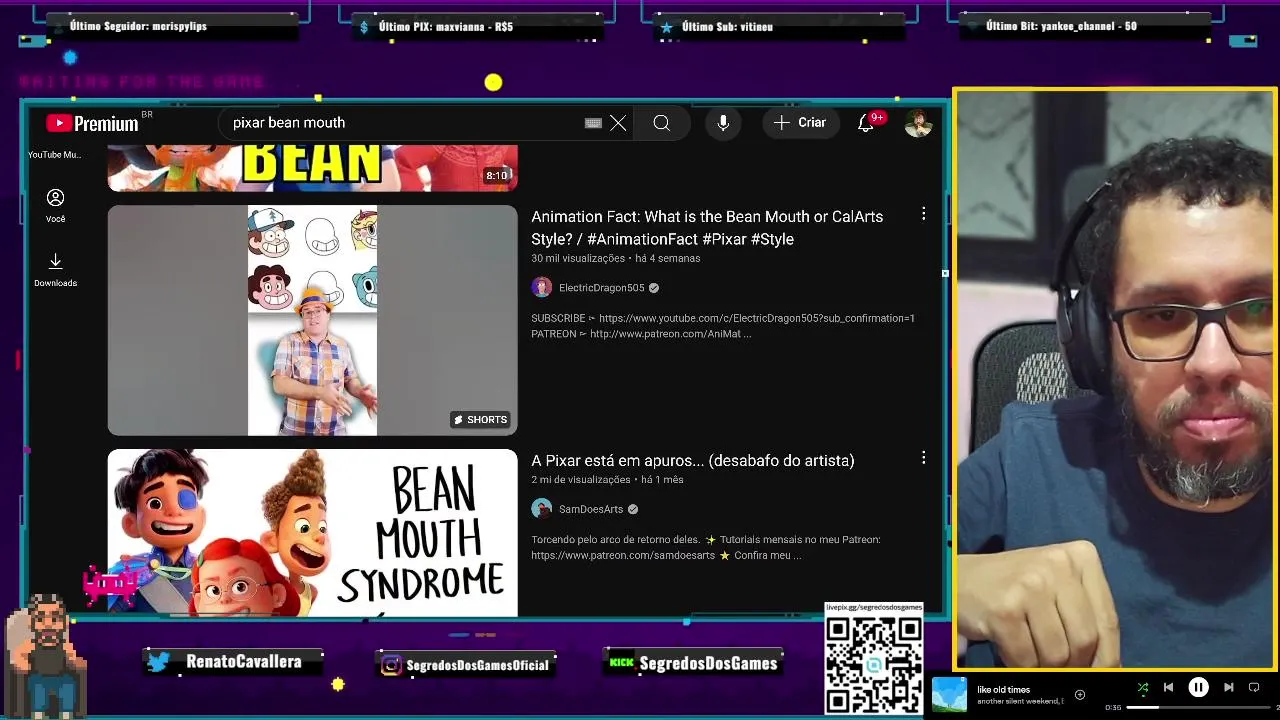The height and width of the screenshot is (720, 1280).
Task: Click the Kick SegredosDosGames overlay label
Action: coord(694,663)
